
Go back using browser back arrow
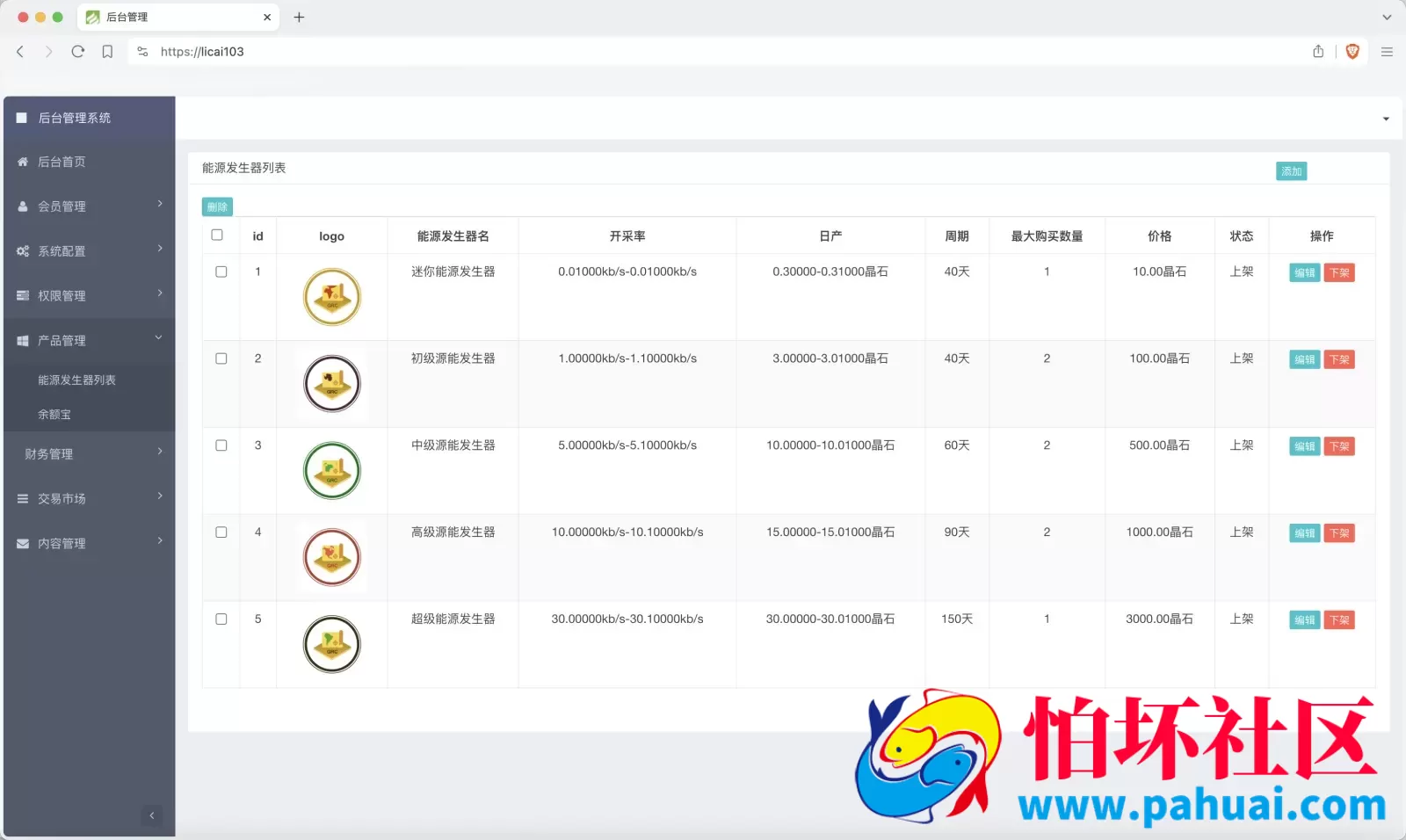[20, 52]
